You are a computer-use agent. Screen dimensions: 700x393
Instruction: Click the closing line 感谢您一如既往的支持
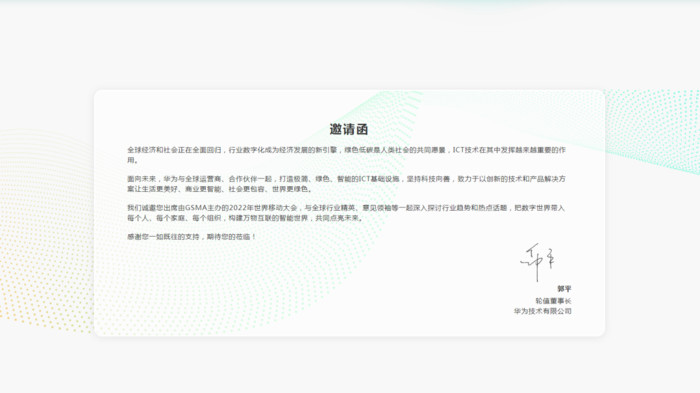coord(192,237)
